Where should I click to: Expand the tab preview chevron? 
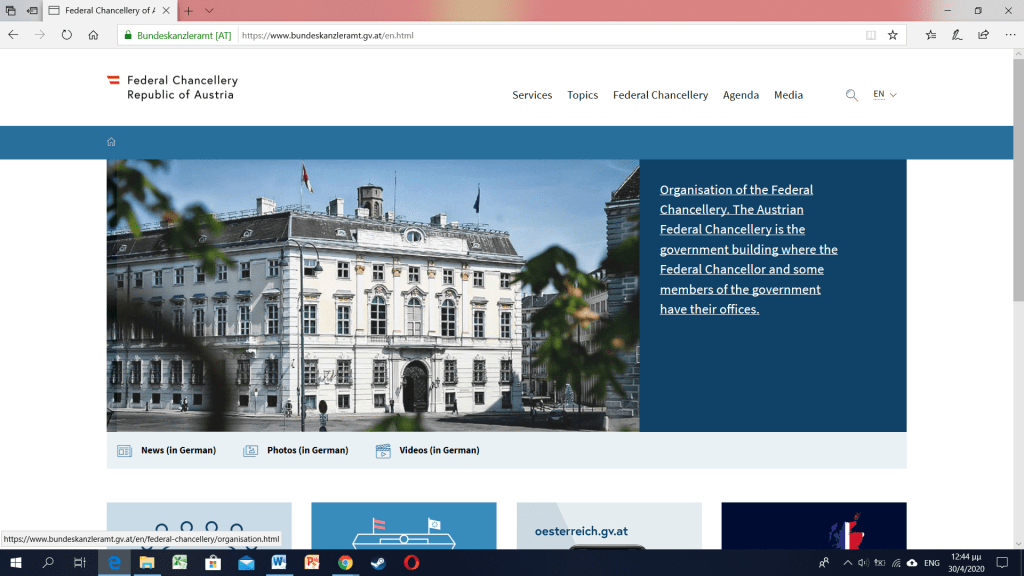click(209, 10)
